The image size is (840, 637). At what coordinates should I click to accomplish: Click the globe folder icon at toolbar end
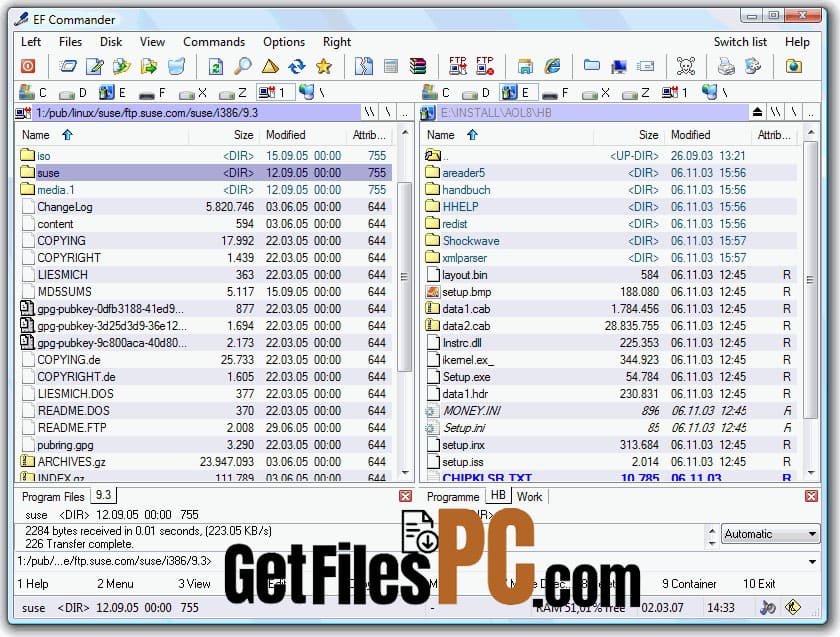point(794,66)
